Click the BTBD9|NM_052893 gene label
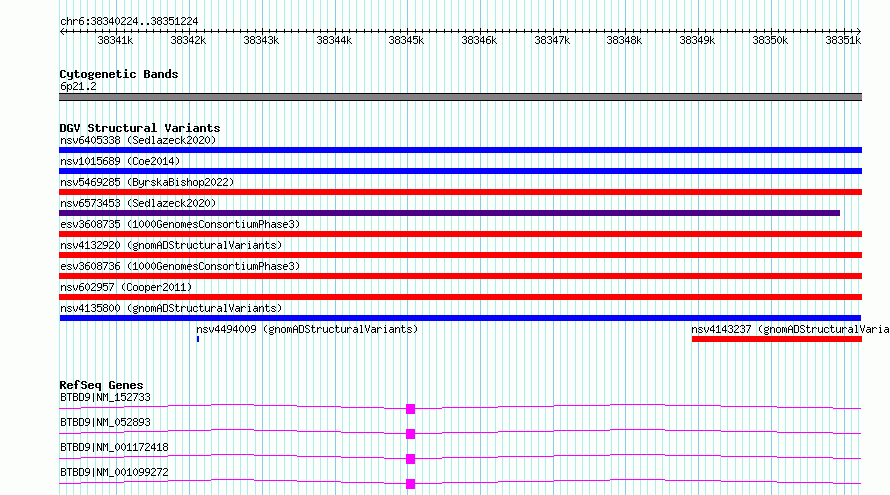The image size is (890, 495). [105, 422]
